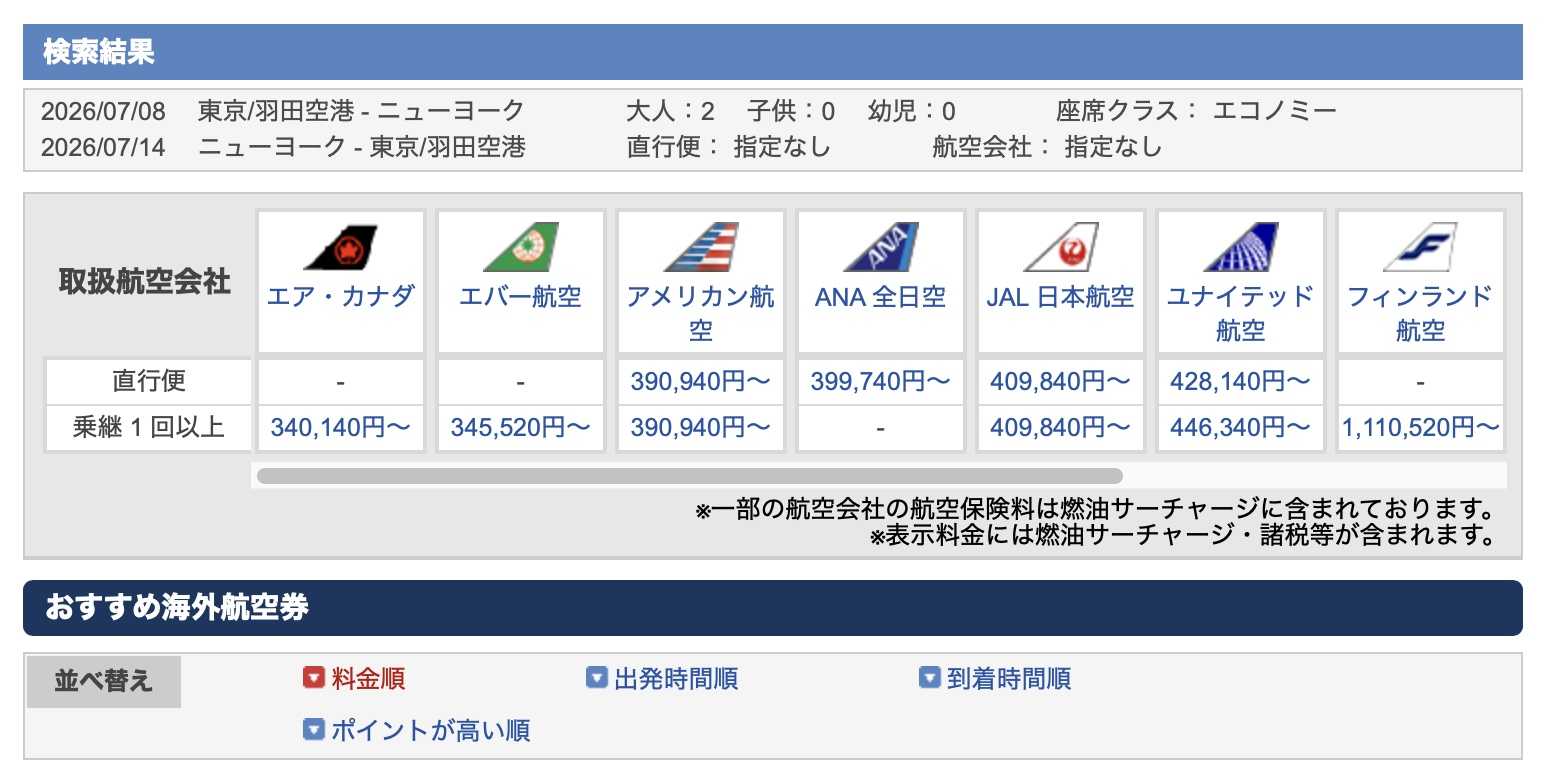Click 直行便： 指定なし text
Viewport: 1552px width, 774px height.
pyautogui.click(x=729, y=147)
